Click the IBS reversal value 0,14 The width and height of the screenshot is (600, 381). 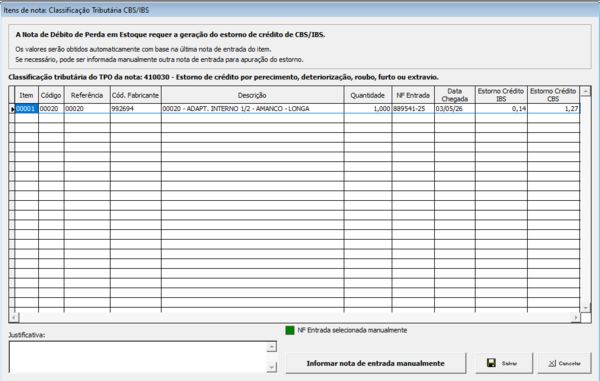pyautogui.click(x=501, y=109)
